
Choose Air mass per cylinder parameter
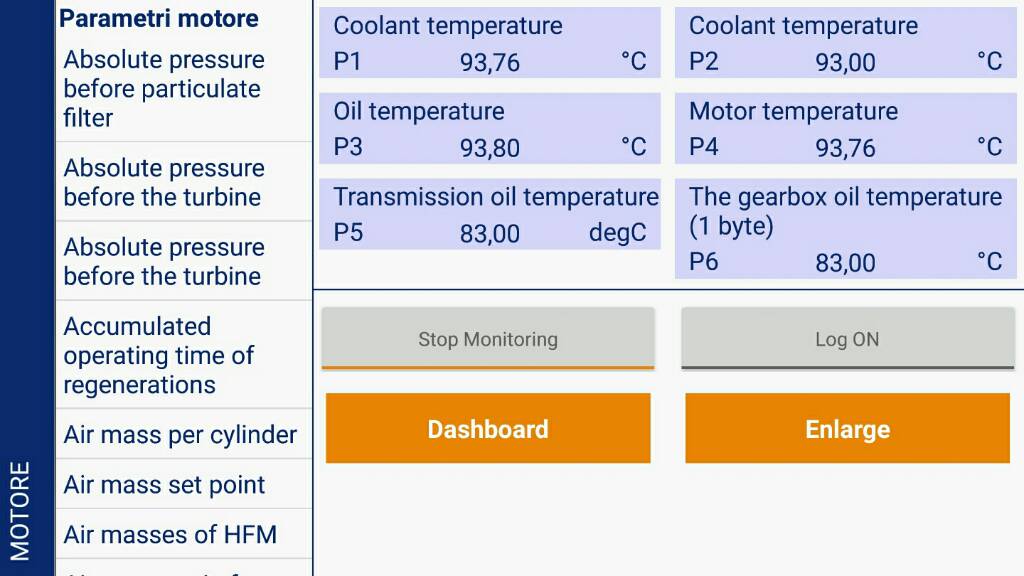pyautogui.click(x=184, y=434)
